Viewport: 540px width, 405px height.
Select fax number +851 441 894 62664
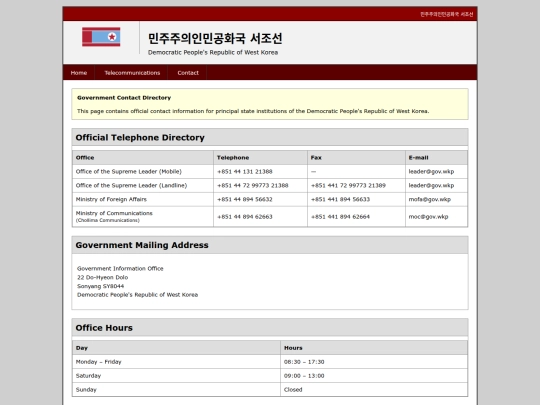tap(340, 217)
